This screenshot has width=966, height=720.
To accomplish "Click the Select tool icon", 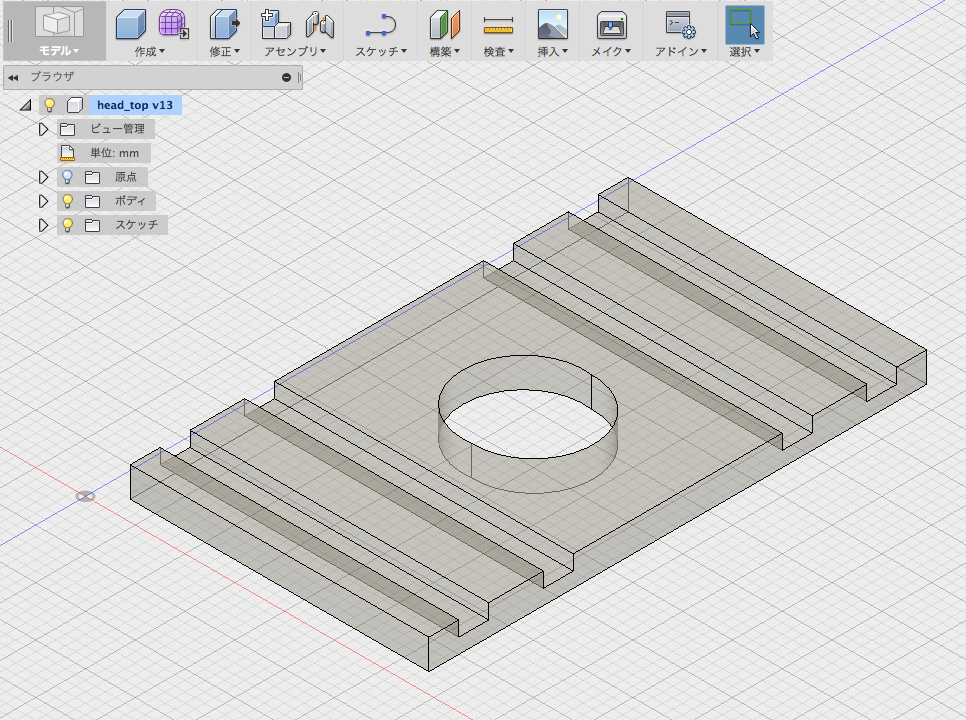I will click(x=745, y=25).
